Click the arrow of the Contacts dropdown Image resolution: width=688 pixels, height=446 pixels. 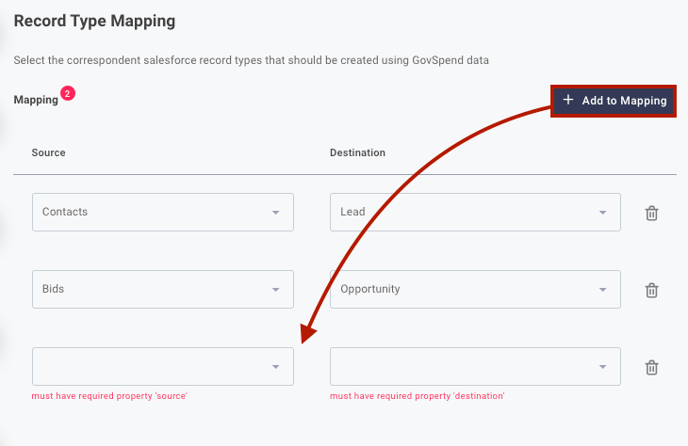[276, 212]
